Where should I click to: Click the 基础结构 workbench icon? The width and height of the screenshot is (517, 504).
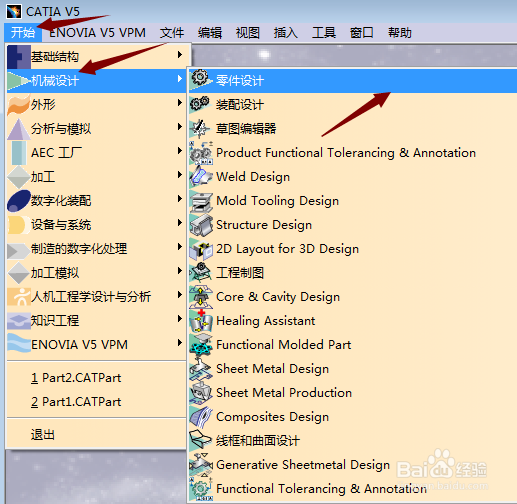19,57
